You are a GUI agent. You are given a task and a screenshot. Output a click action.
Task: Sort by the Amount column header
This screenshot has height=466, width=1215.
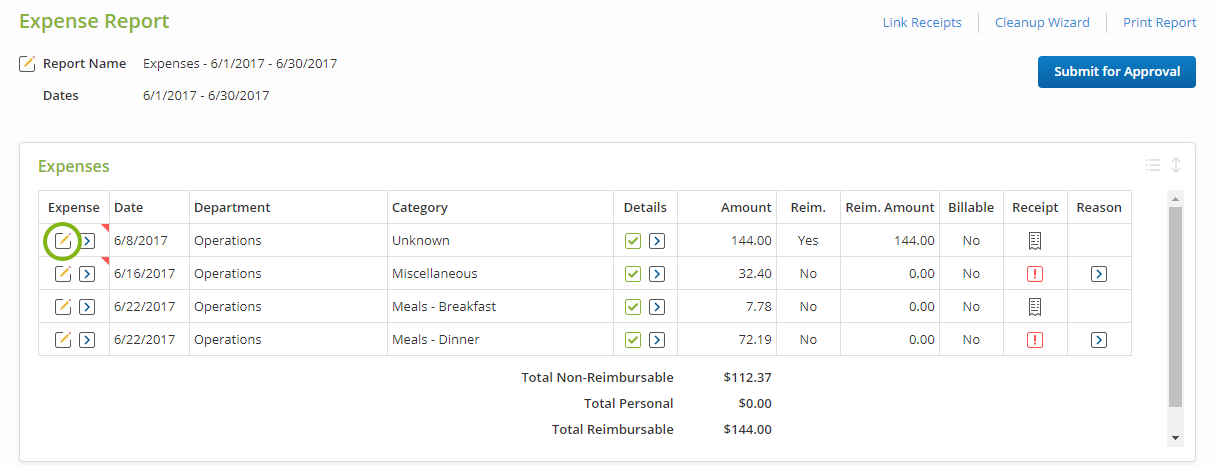[x=746, y=208]
